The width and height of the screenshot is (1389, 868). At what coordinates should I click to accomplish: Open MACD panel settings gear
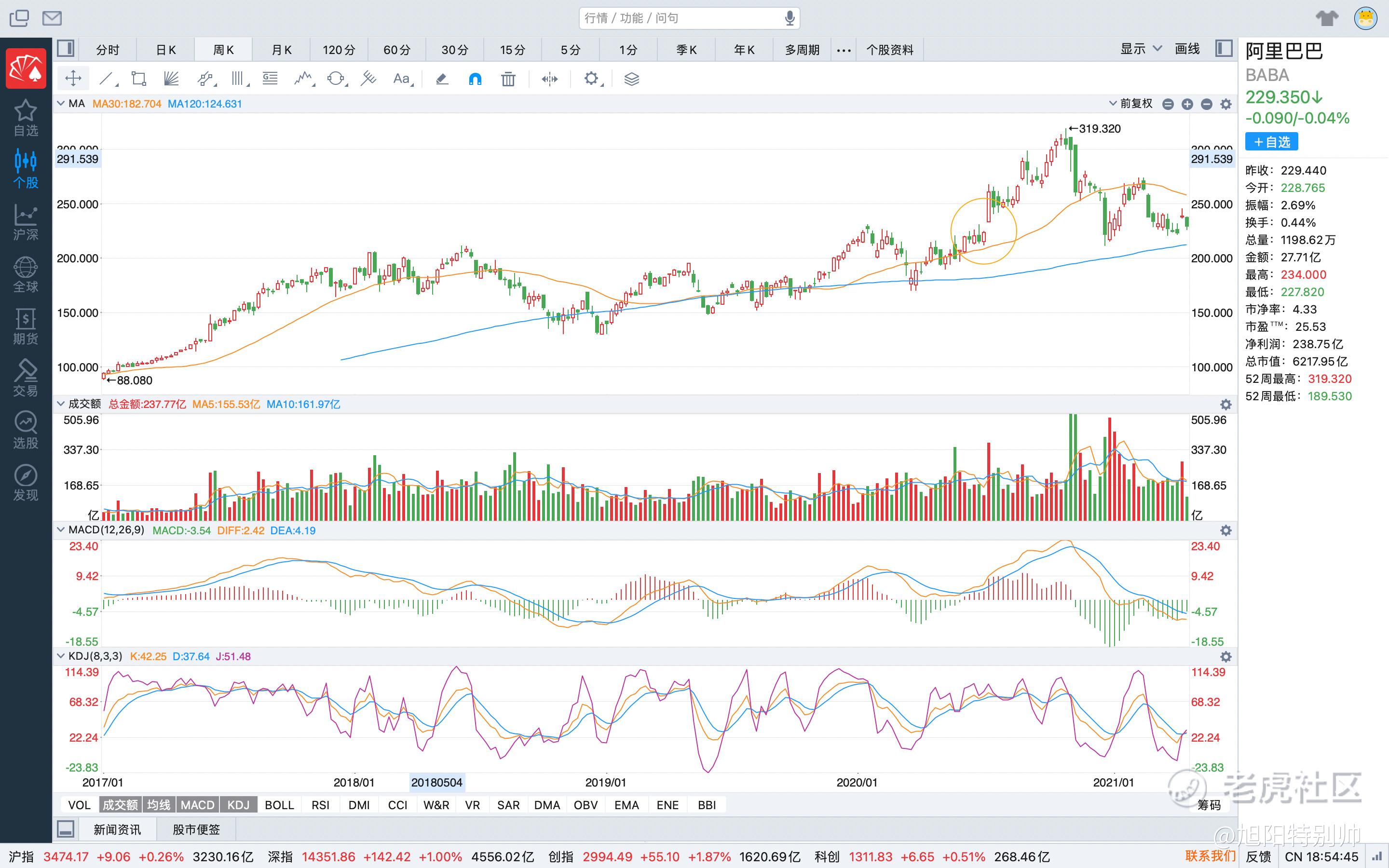[x=1226, y=530]
